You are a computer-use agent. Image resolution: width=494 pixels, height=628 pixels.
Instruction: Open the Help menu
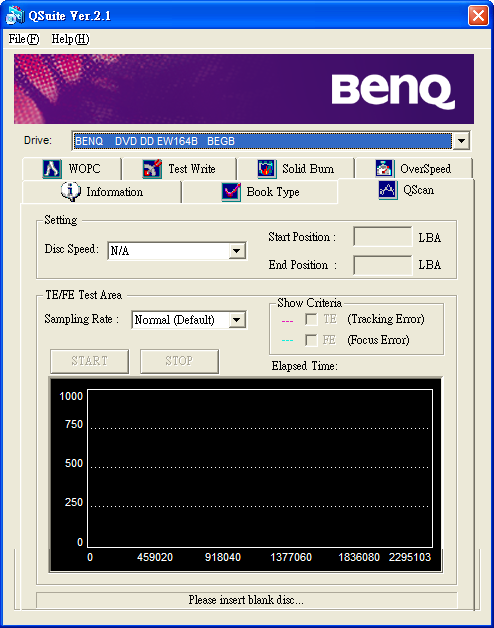71,39
